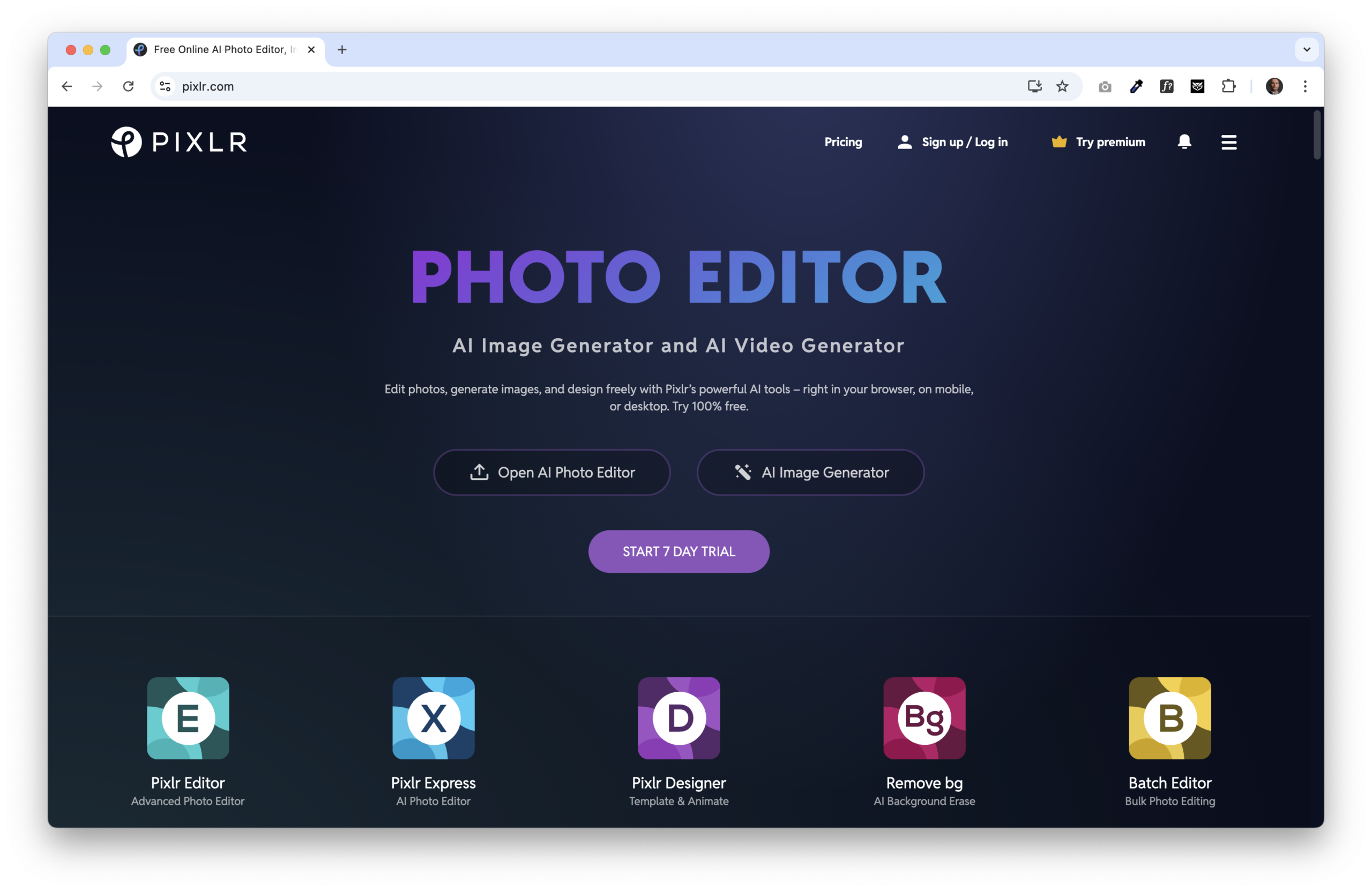
Task: Open the Pixlr Editor app icon
Action: tap(188, 717)
